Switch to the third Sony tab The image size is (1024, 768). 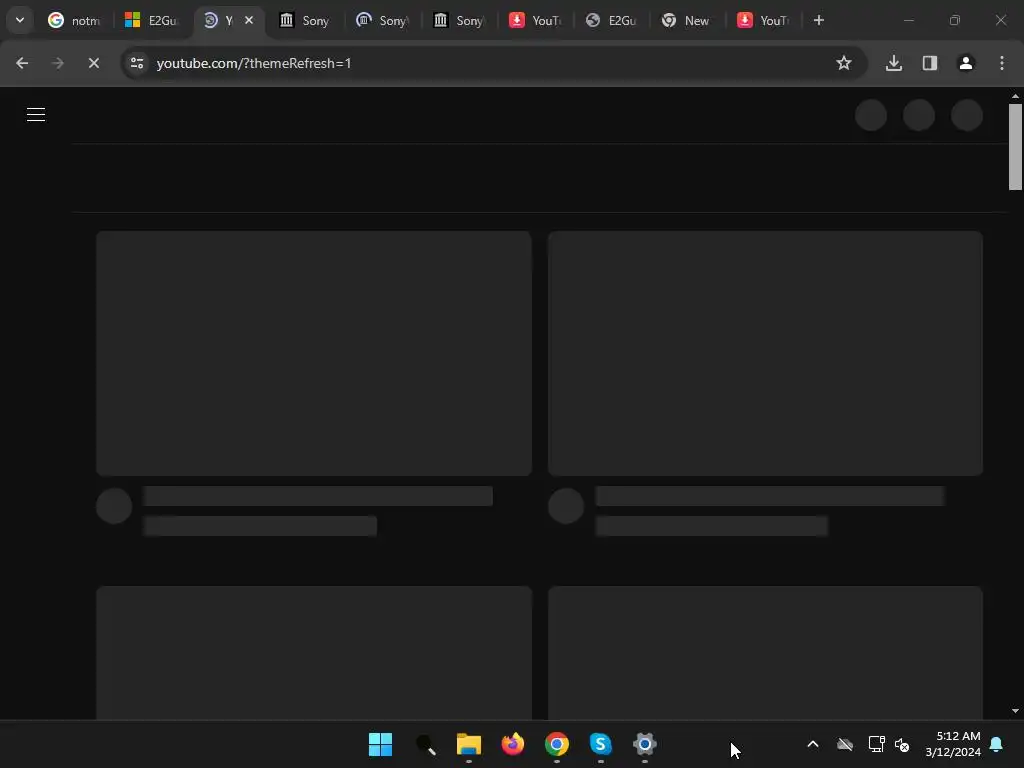point(458,20)
